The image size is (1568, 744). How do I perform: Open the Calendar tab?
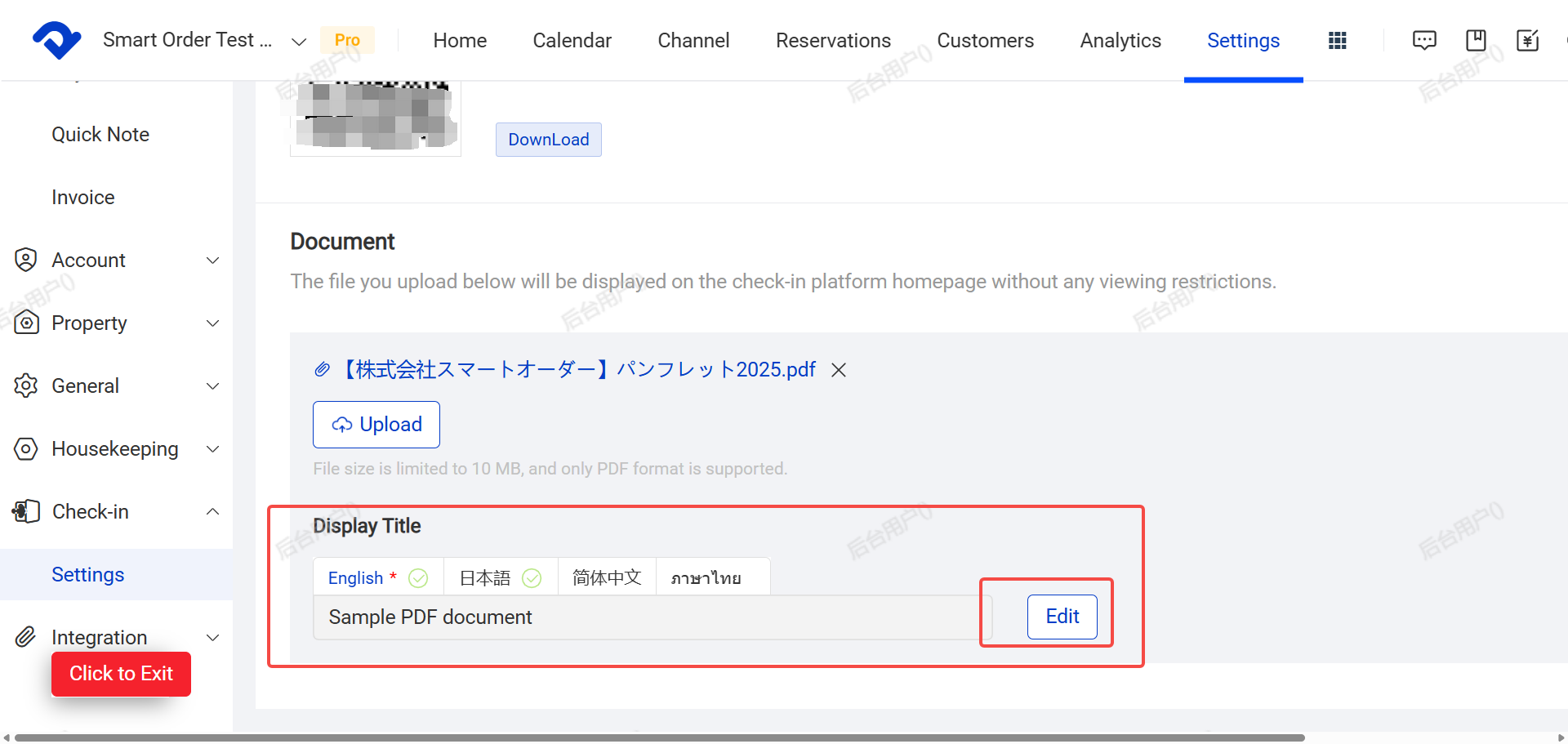pos(572,40)
